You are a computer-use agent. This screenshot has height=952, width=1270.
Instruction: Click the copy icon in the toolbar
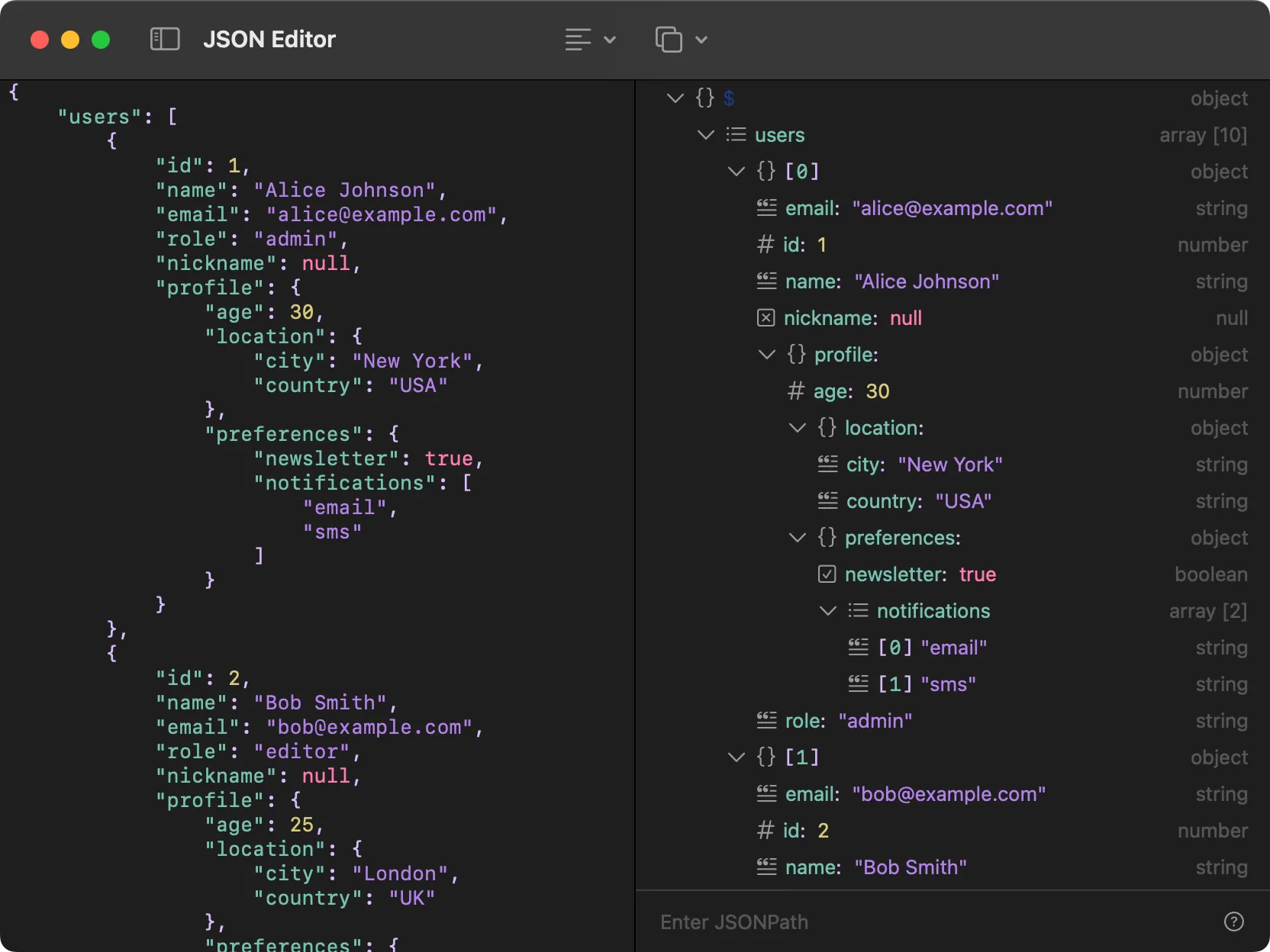pyautogui.click(x=668, y=39)
